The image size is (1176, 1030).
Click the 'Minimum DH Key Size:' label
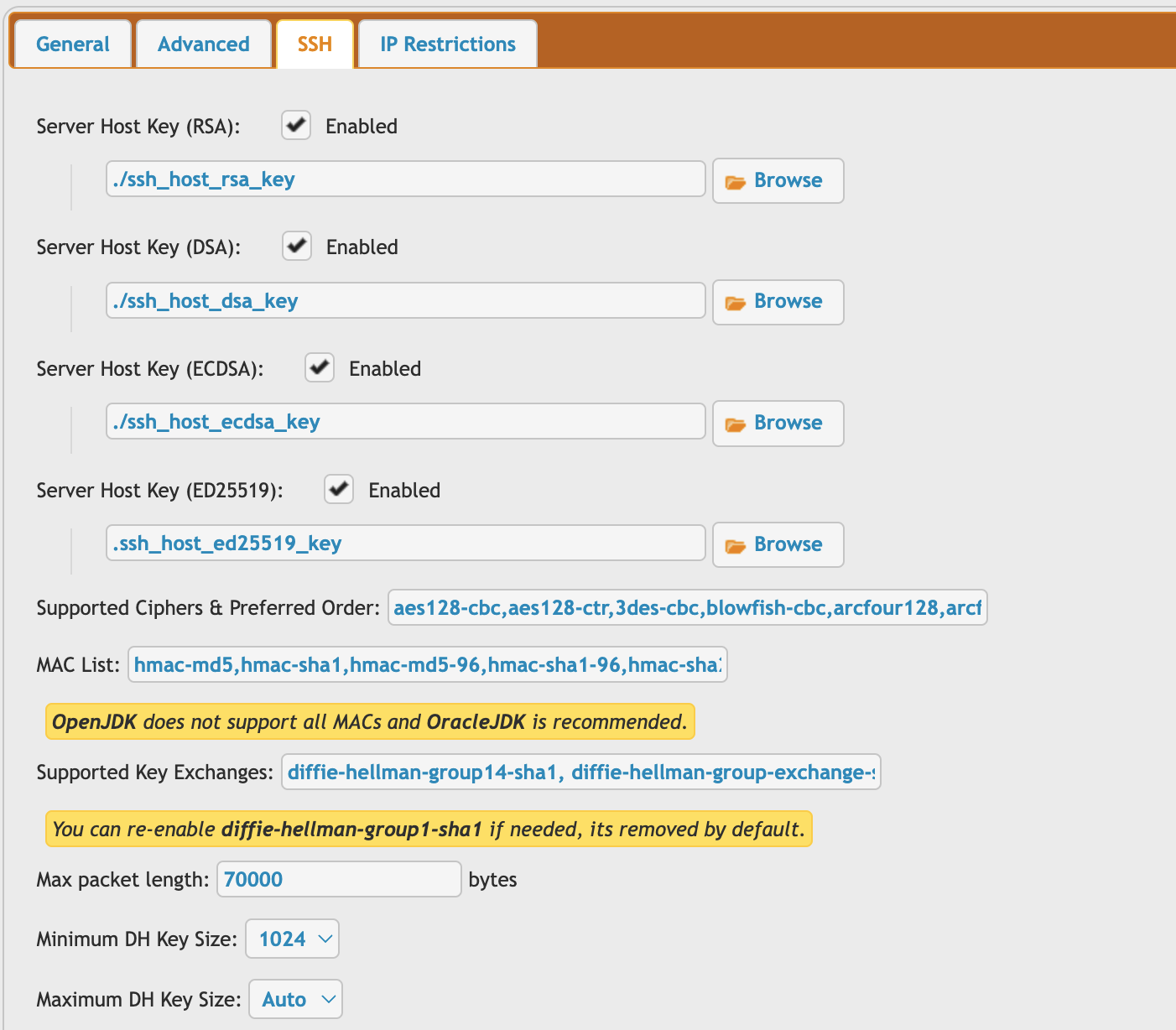[x=137, y=939]
